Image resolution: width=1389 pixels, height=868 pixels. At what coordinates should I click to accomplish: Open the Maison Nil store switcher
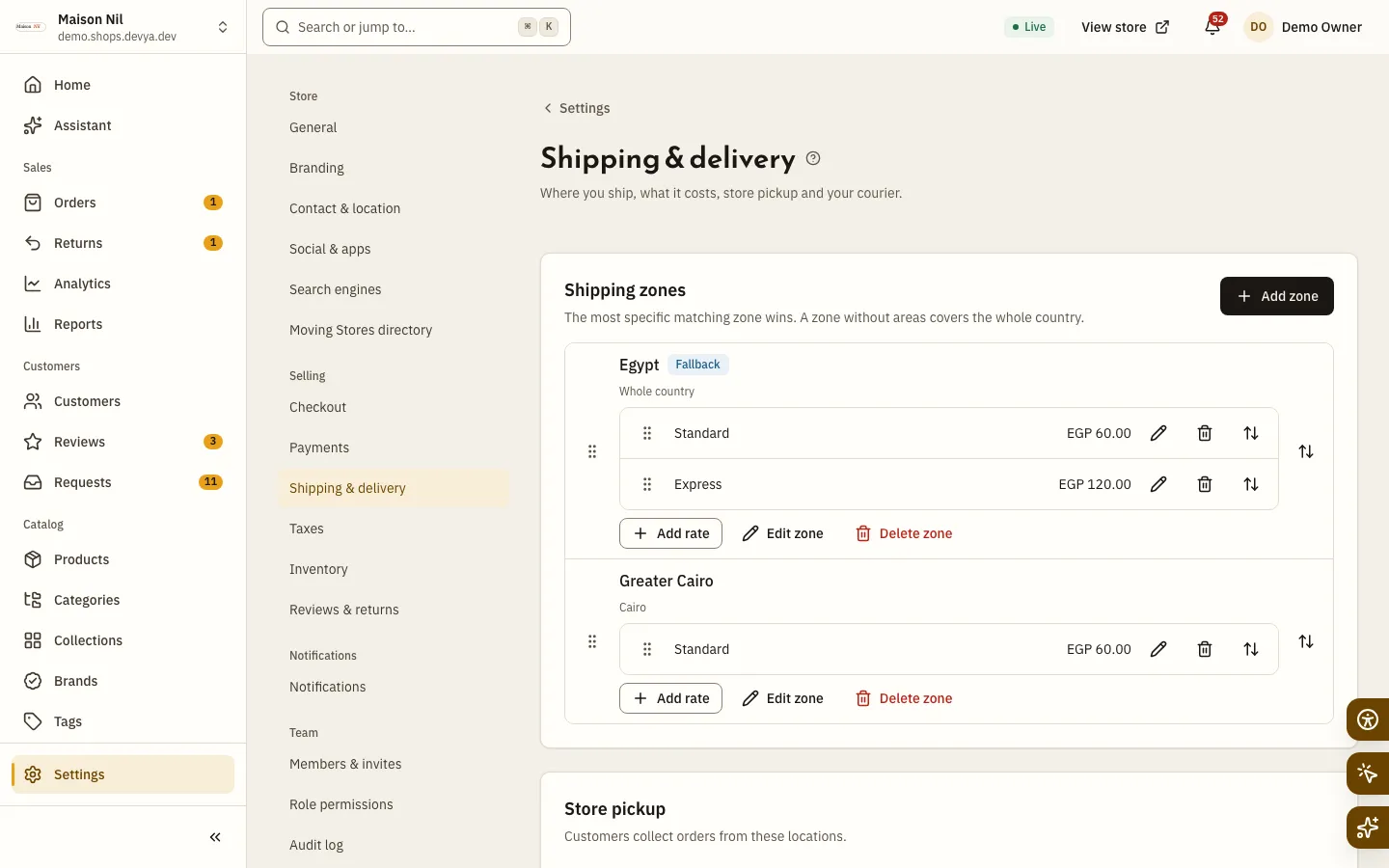[x=123, y=27]
